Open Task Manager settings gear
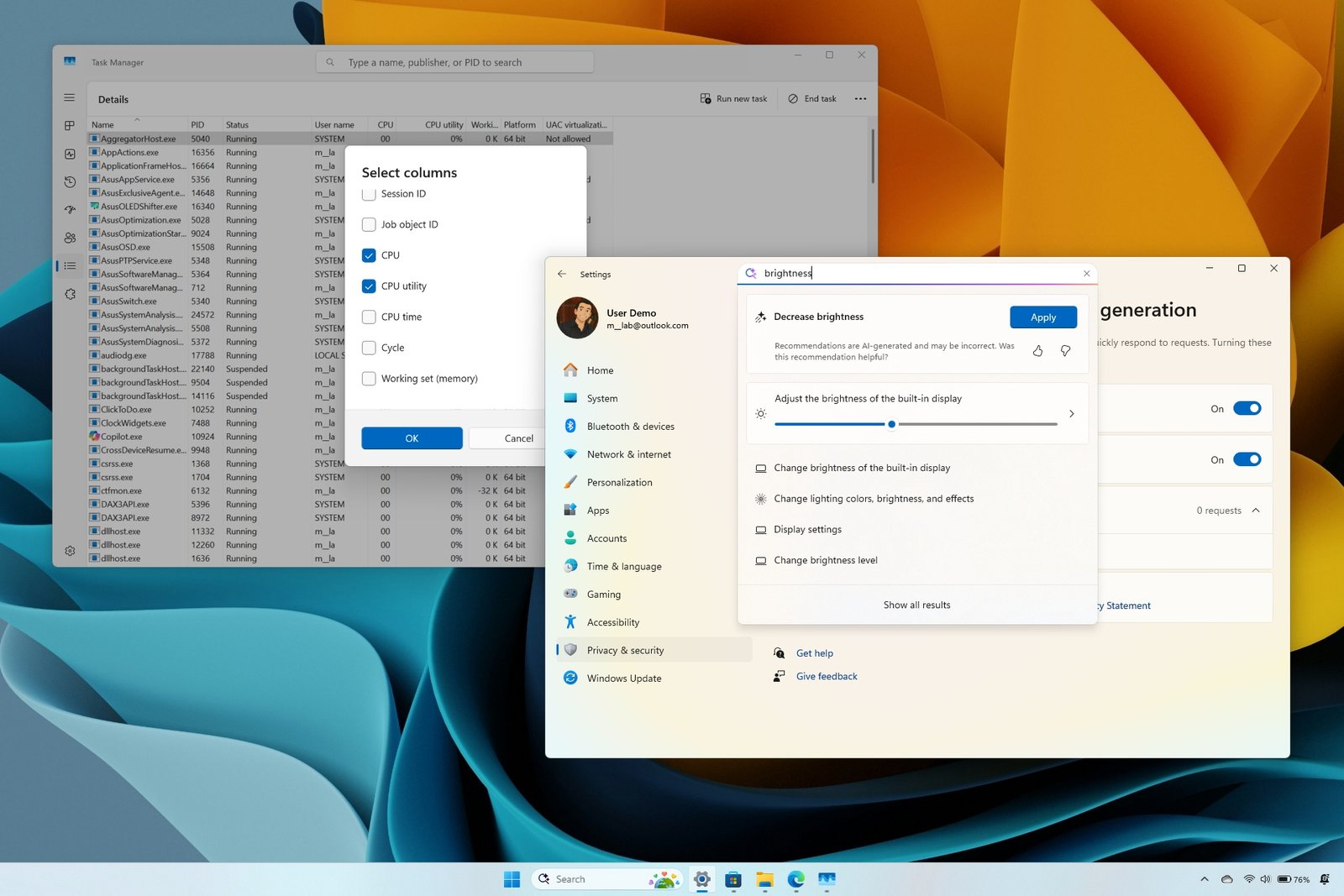This screenshot has width=1344, height=896. point(70,550)
